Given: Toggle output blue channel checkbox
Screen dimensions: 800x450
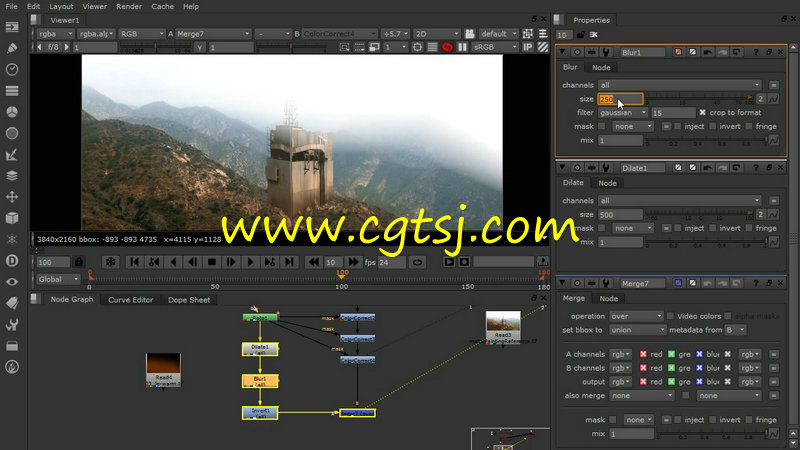Looking at the screenshot, I should click(699, 381).
